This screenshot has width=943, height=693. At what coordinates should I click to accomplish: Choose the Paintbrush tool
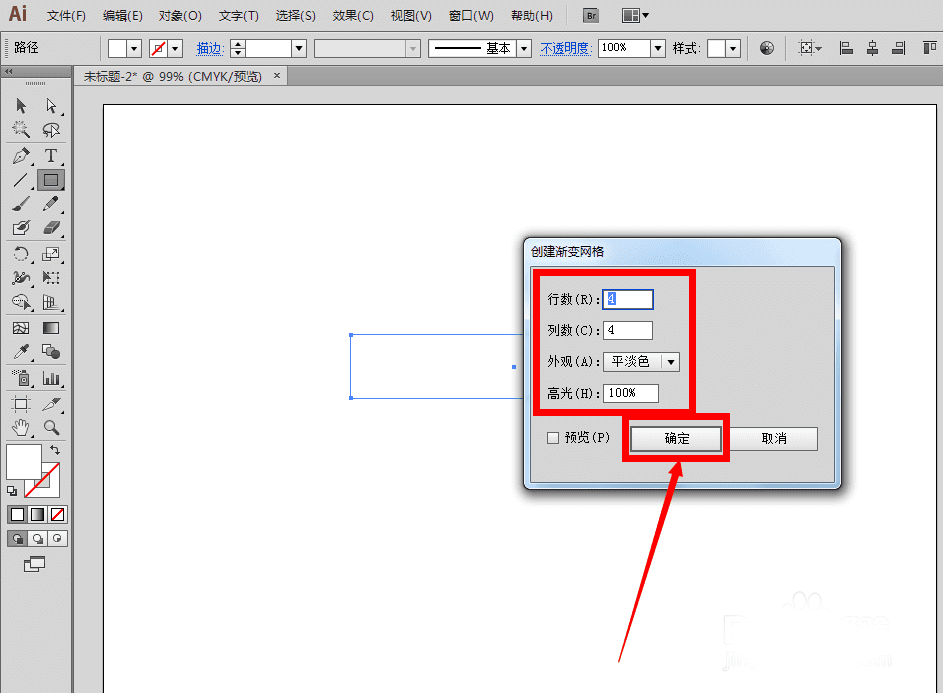pos(21,204)
